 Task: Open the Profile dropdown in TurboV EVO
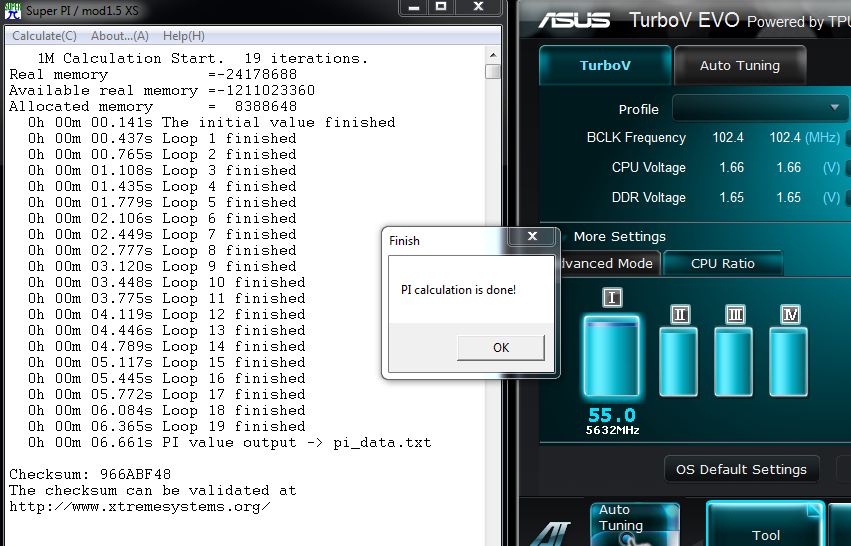[759, 108]
